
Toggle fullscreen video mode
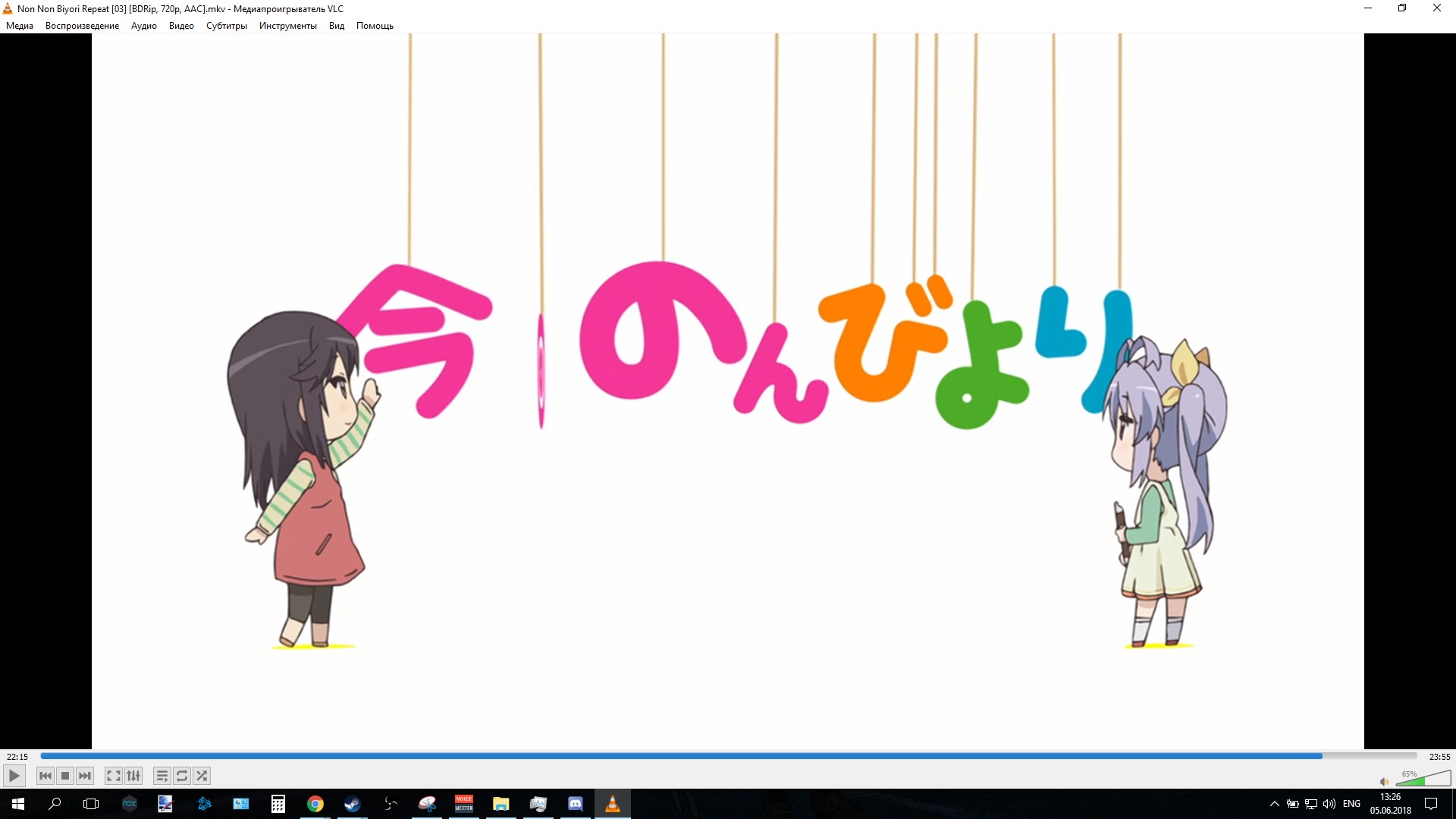click(x=114, y=776)
